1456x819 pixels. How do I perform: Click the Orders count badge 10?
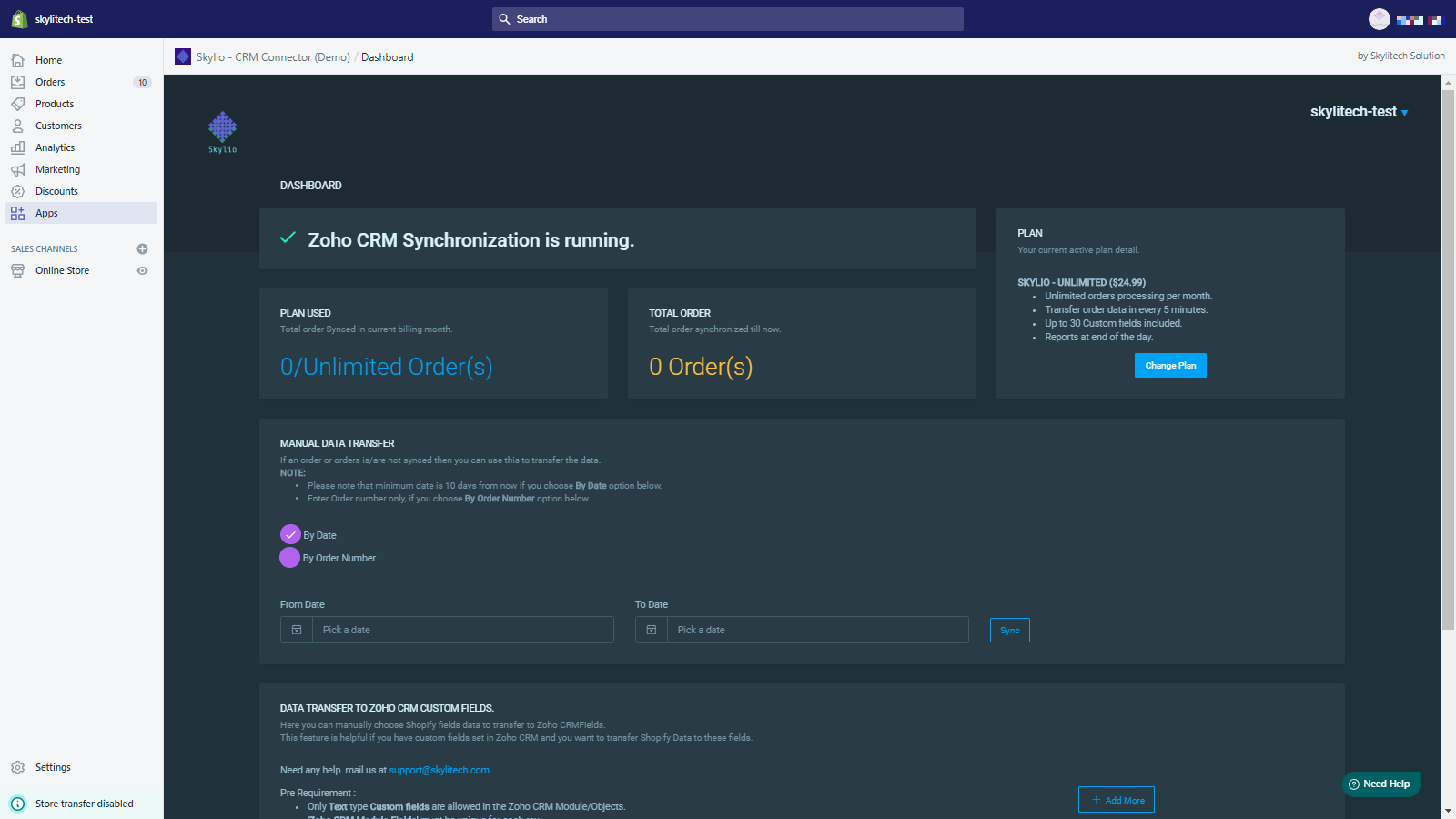pos(142,82)
